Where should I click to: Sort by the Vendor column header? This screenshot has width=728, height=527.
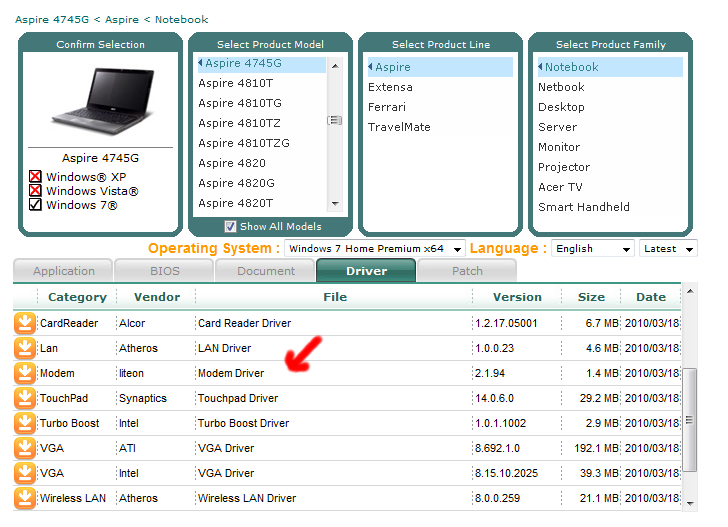(157, 297)
